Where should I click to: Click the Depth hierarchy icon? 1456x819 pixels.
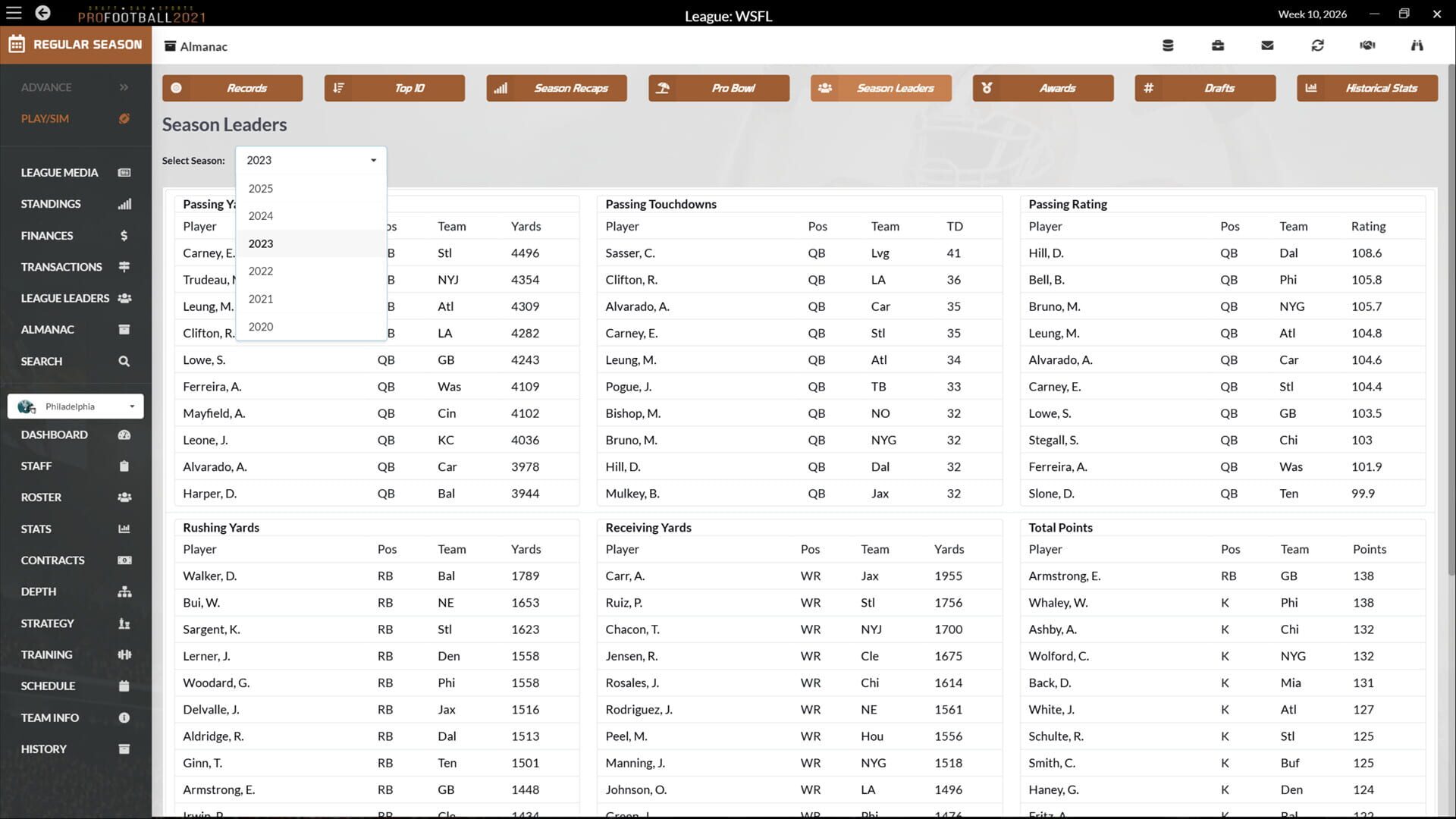[124, 591]
